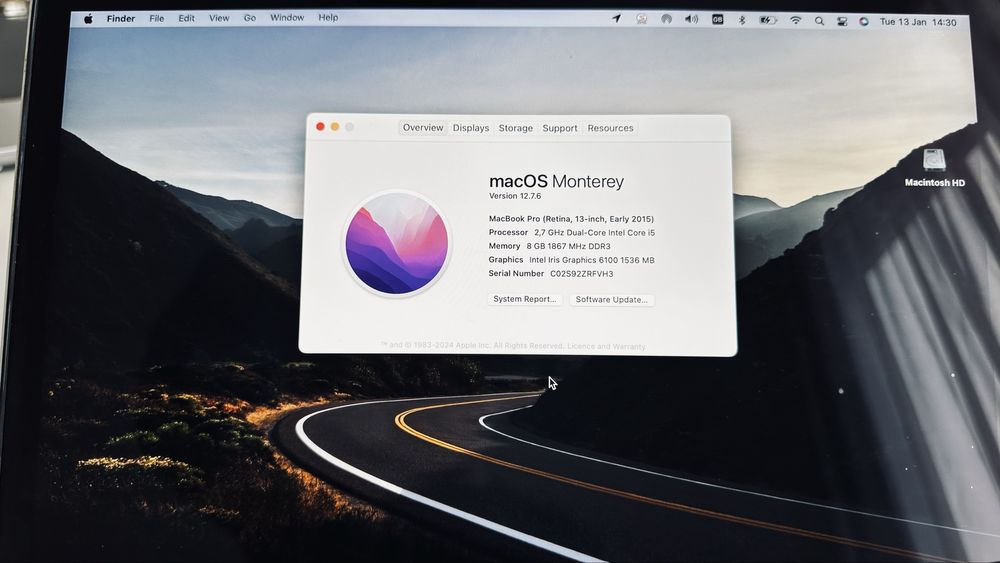Click Software Update button
Viewport: 1000px width, 563px height.
612,300
